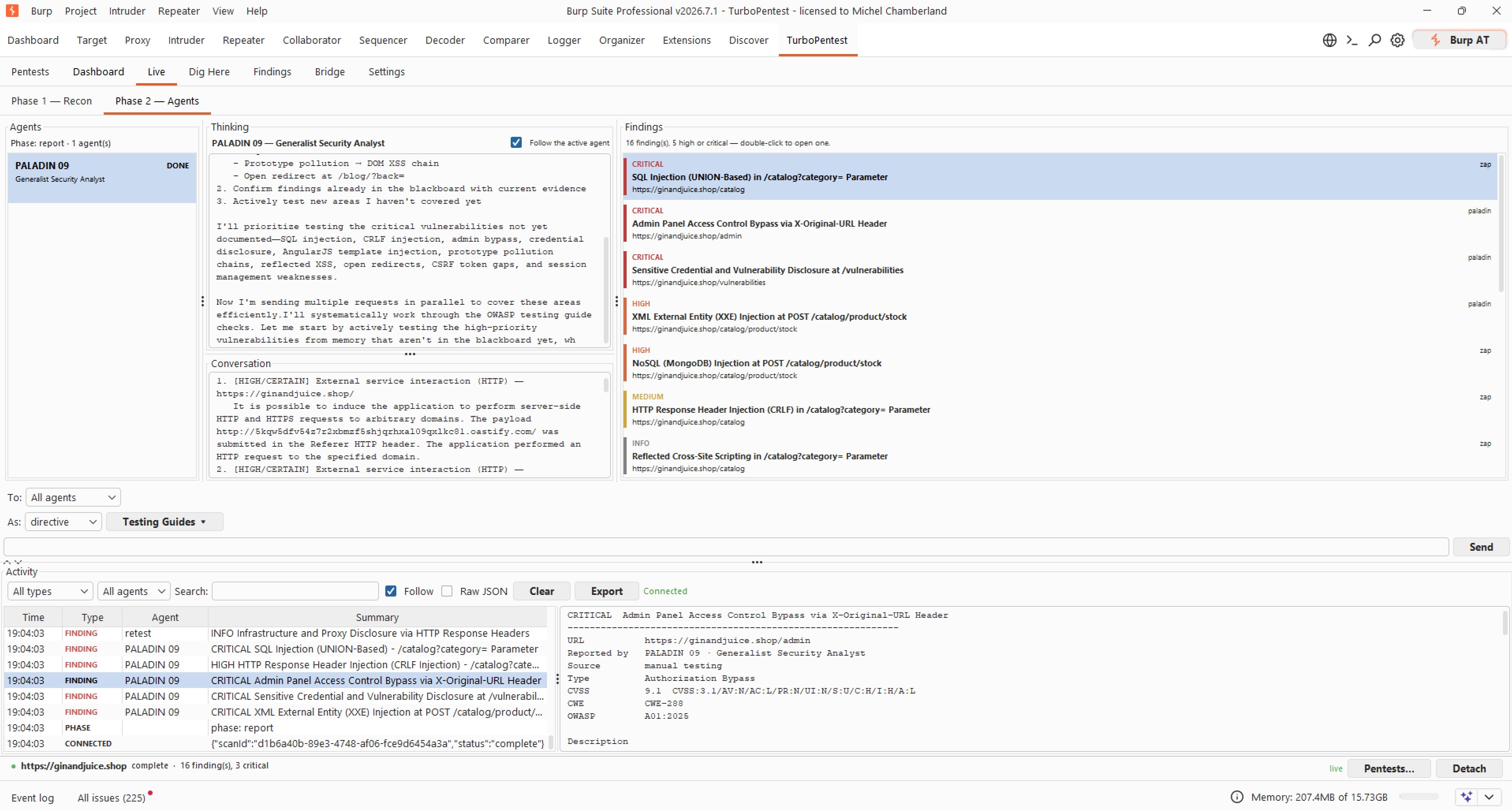The width and height of the screenshot is (1512, 811).
Task: Click the Clear button in Activity
Action: (542, 591)
